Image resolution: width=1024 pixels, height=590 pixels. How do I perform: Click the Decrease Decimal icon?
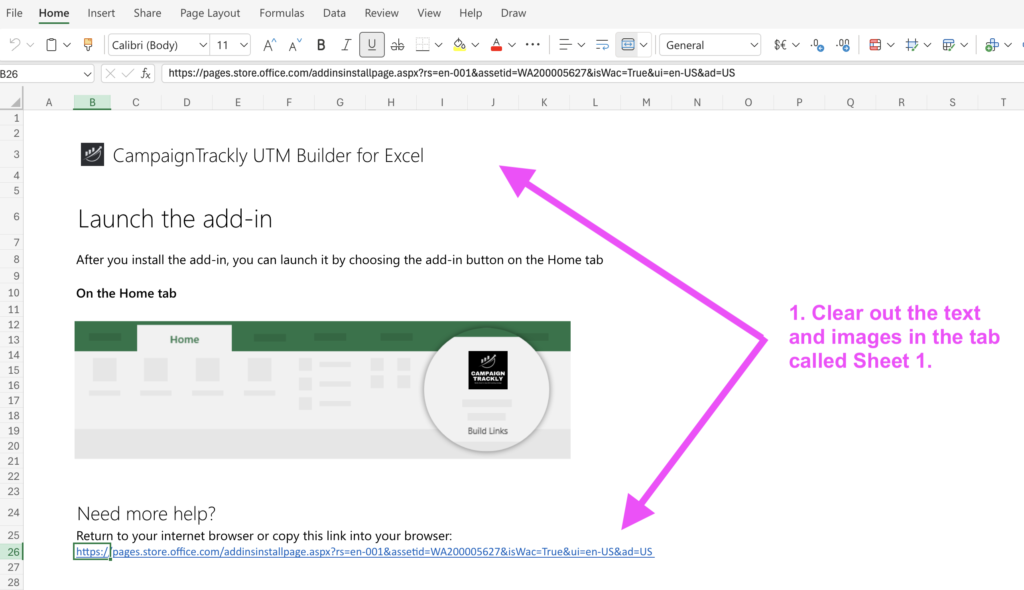[x=817, y=45]
